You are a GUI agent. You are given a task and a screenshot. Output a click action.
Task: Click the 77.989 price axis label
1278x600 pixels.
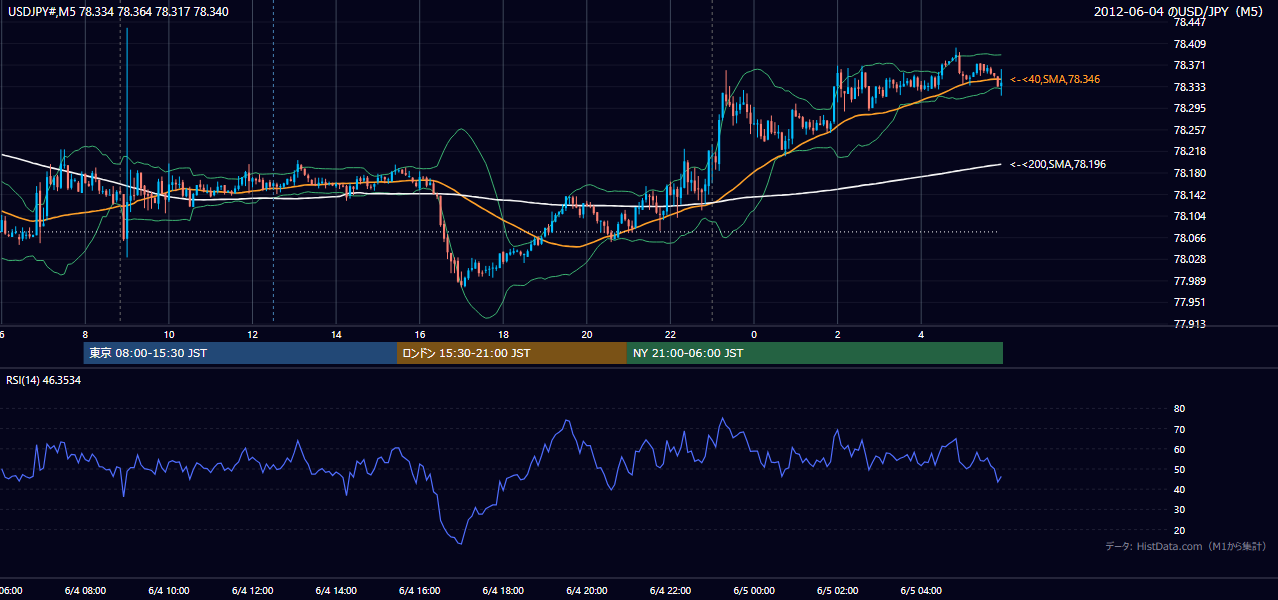point(1190,281)
